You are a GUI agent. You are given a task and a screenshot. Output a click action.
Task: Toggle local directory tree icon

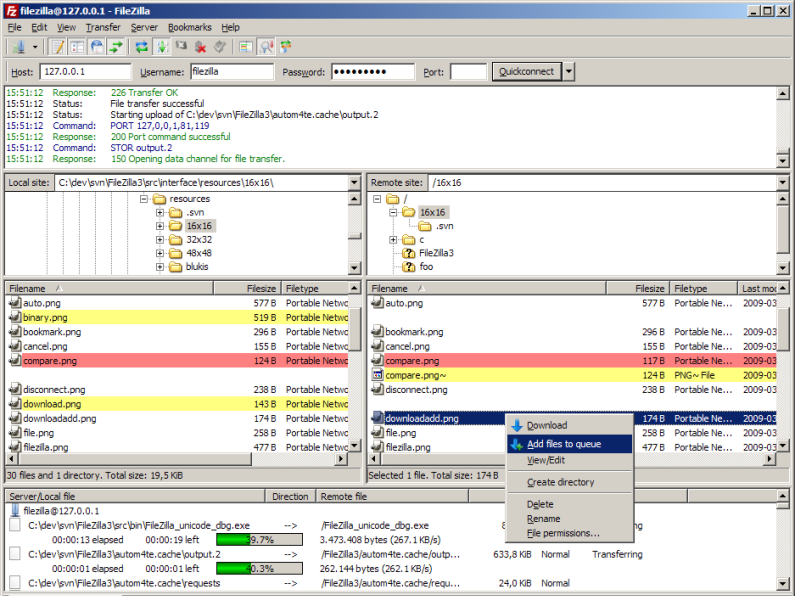[x=77, y=47]
